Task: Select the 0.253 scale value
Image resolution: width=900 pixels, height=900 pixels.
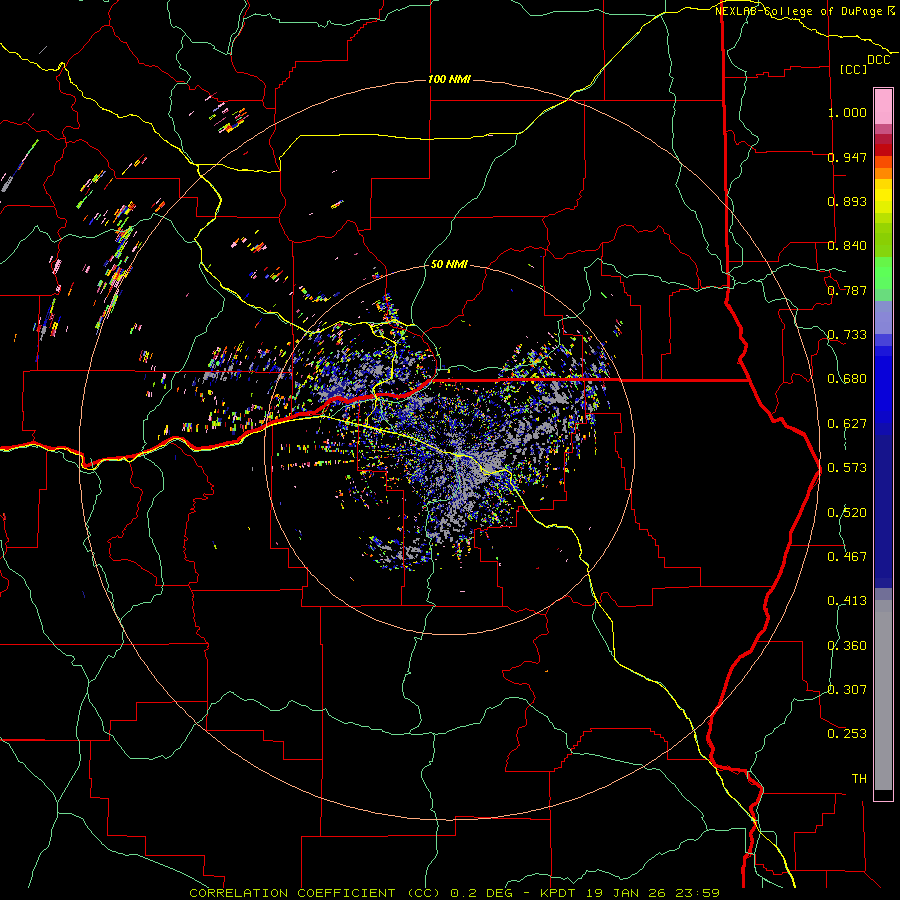Action: coord(847,734)
